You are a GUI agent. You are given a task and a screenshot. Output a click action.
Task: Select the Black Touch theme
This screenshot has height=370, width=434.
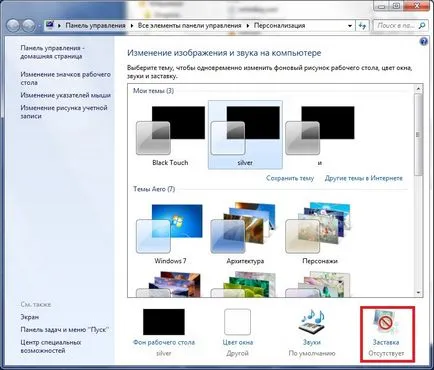[170, 135]
